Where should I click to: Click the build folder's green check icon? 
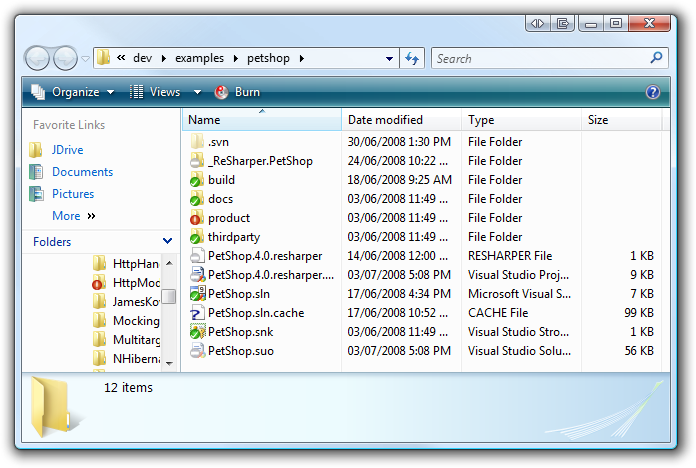tap(194, 182)
